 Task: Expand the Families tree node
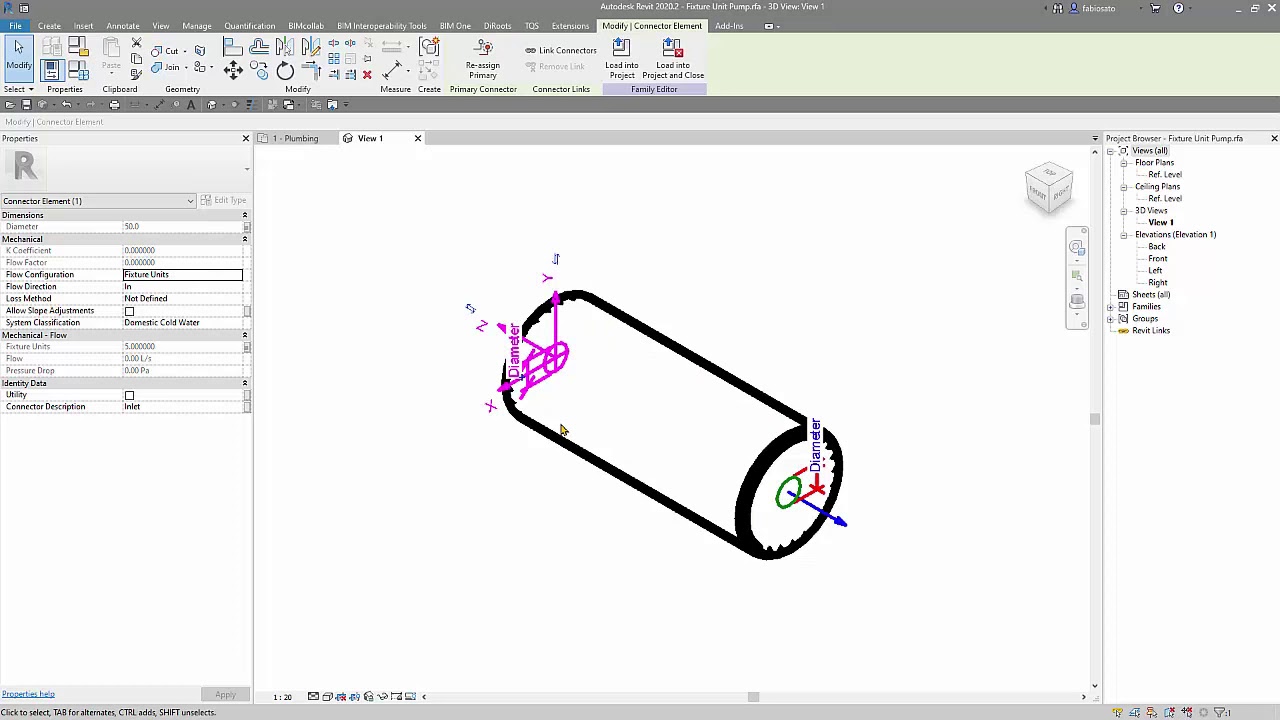1111,307
